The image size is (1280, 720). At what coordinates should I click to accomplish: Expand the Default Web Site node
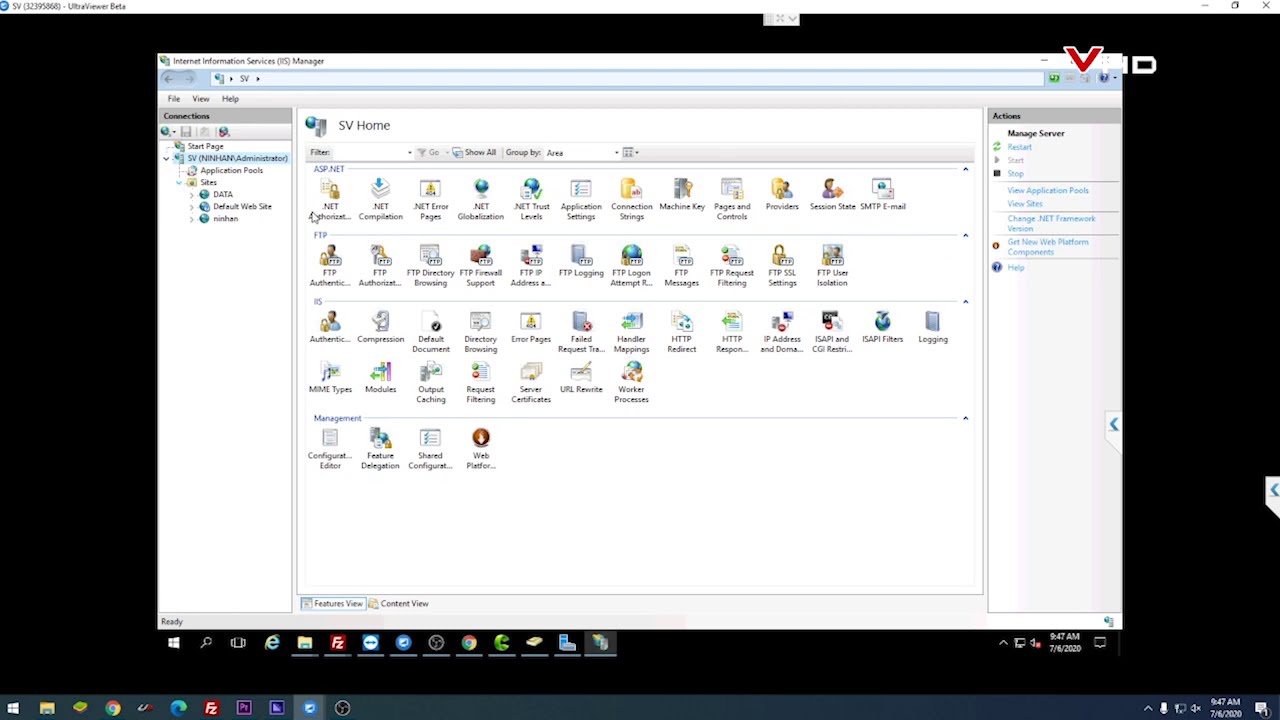point(192,207)
